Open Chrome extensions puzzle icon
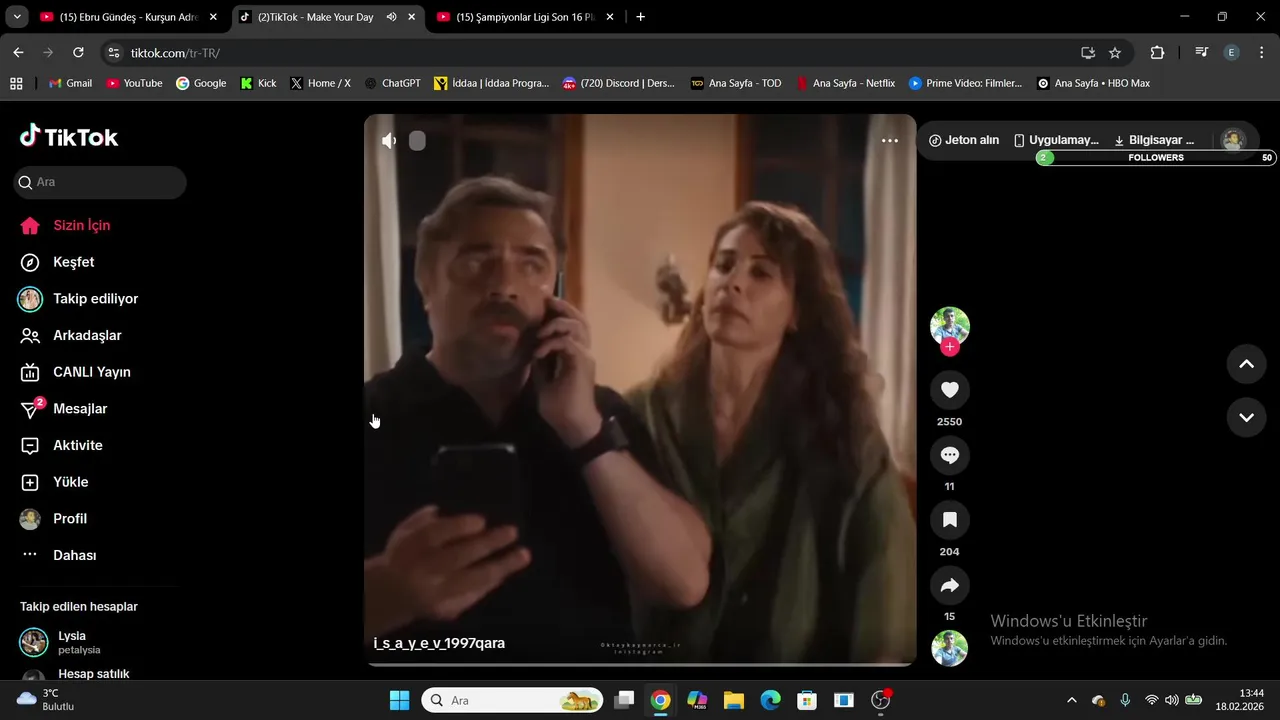Image resolution: width=1280 pixels, height=720 pixels. pos(1157,53)
